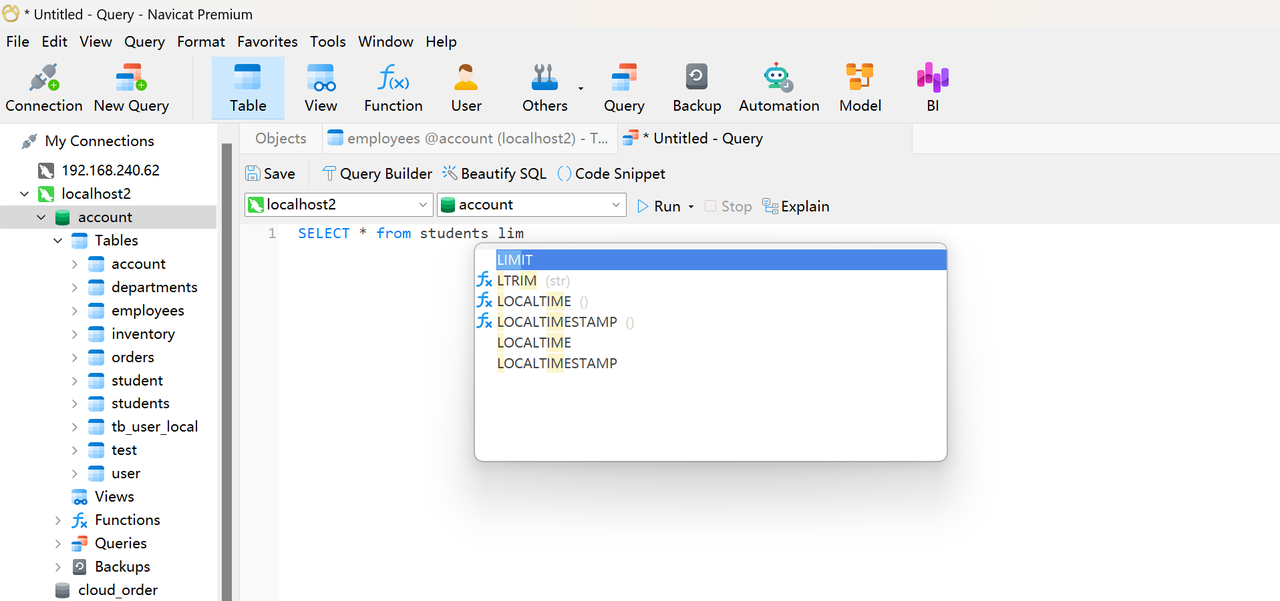Screen dimensions: 1280x601
Task: Open the Model toolbar icon
Action: coord(860,88)
